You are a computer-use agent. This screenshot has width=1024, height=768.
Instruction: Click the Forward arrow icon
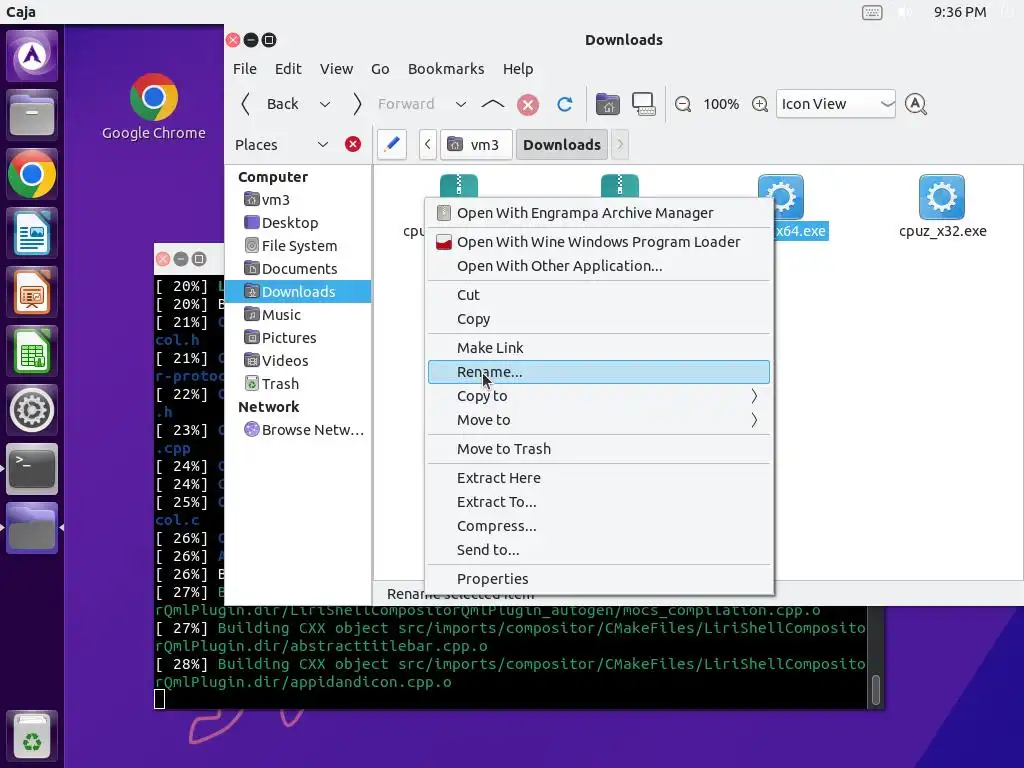[x=357, y=104]
